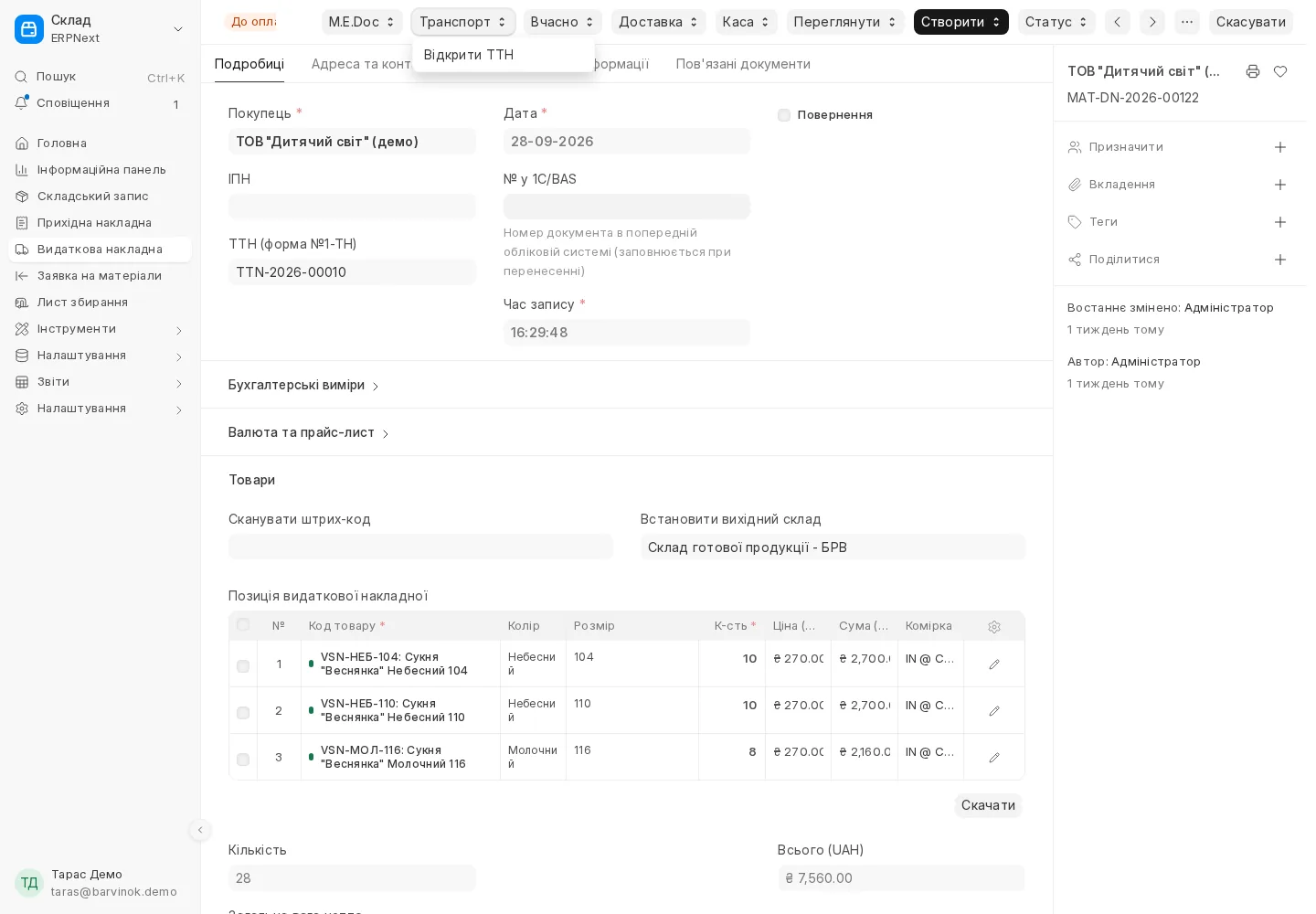The width and height of the screenshot is (1316, 914).
Task: Switch to Подробиці tab
Action: tap(249, 64)
